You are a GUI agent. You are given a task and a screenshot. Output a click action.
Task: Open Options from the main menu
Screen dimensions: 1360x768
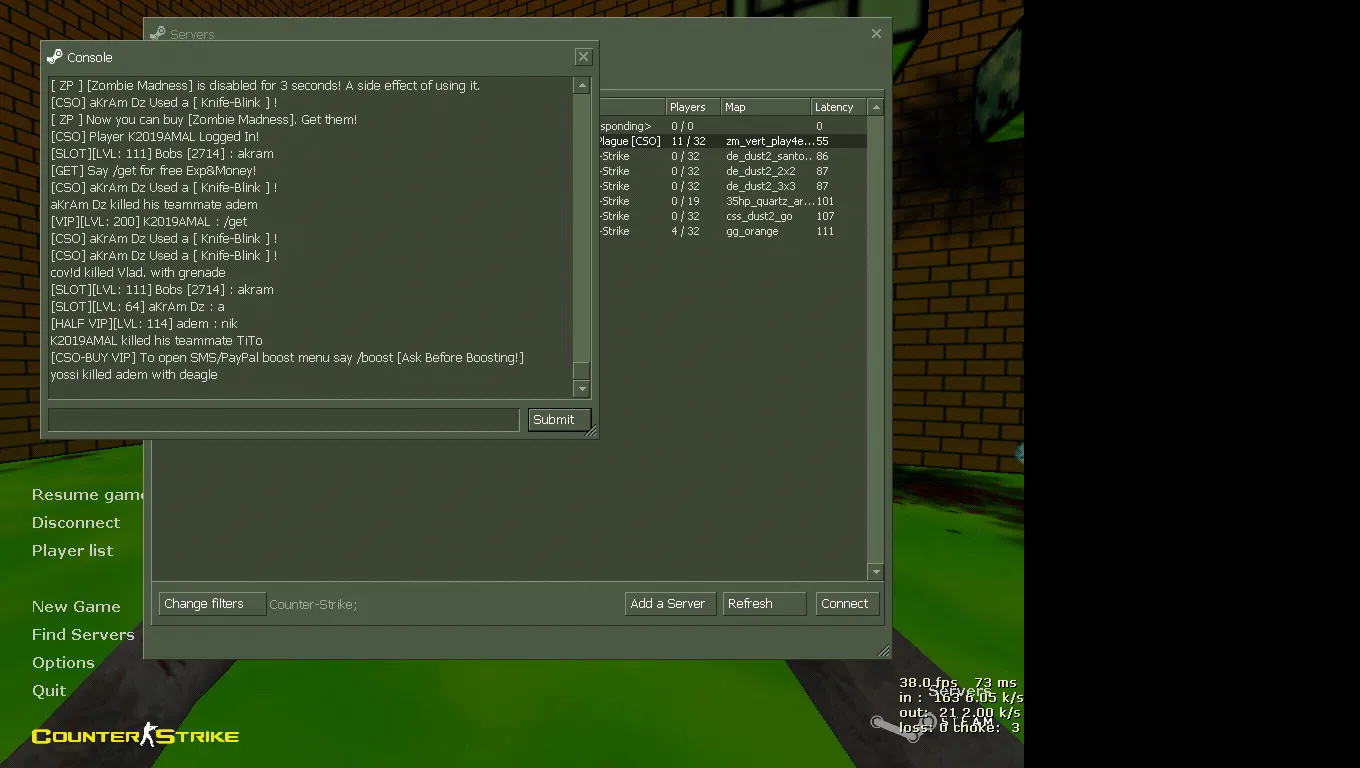[63, 663]
